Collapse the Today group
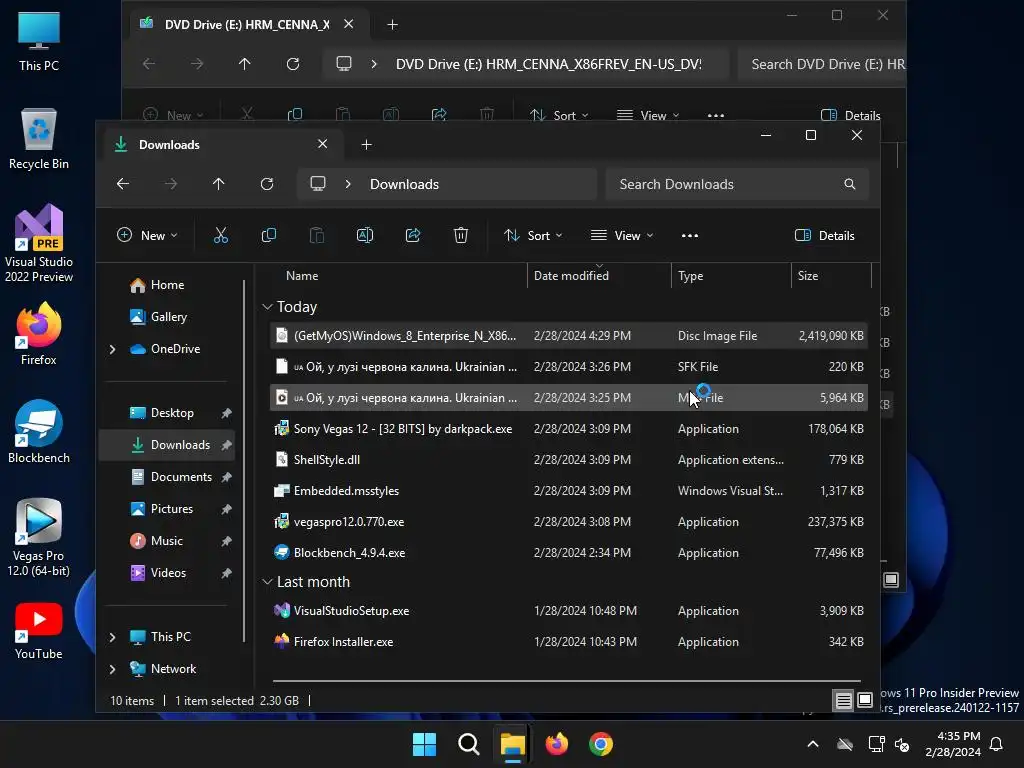1024x768 pixels. coord(267,307)
